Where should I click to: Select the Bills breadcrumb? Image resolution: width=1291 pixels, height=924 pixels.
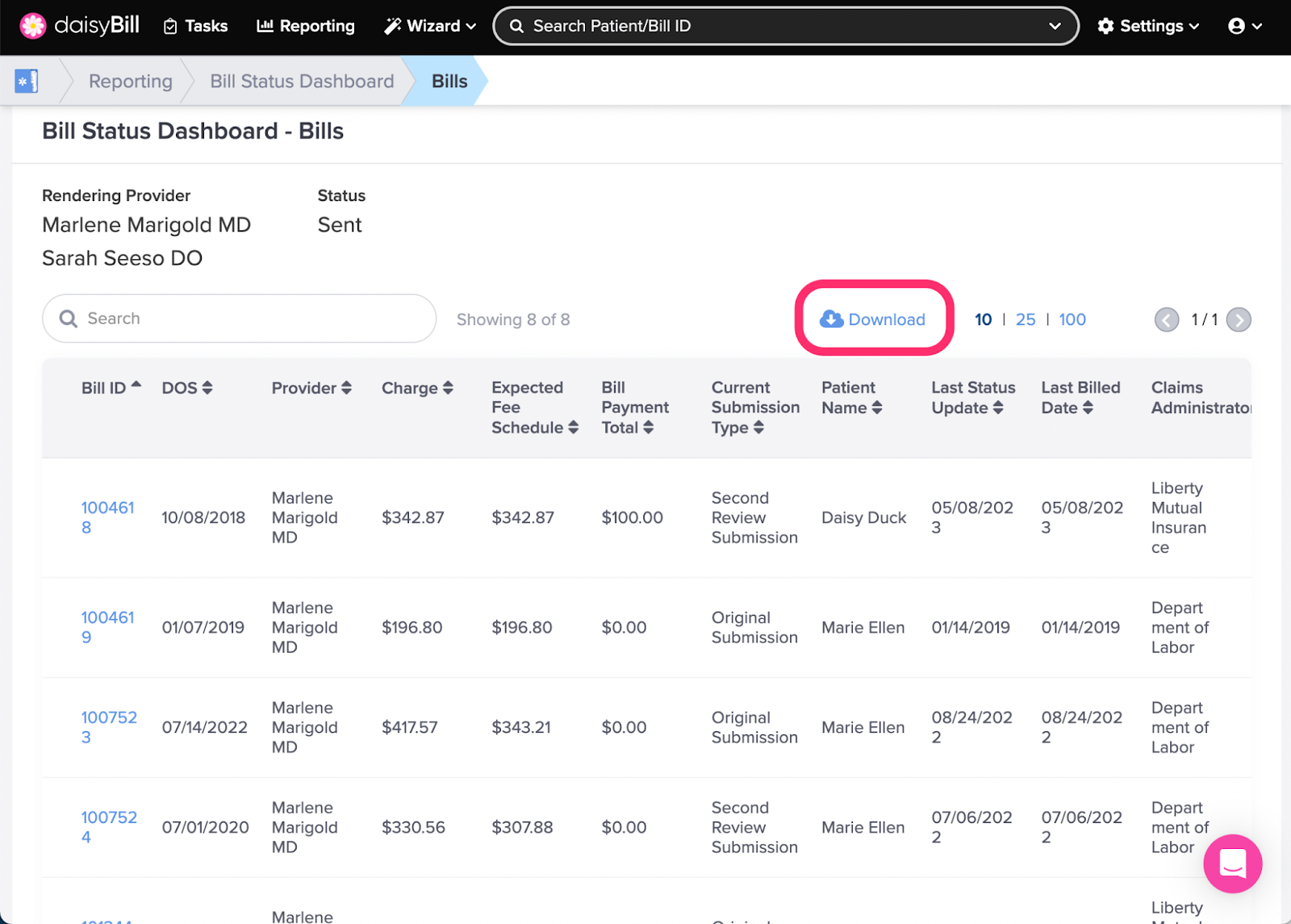point(449,81)
